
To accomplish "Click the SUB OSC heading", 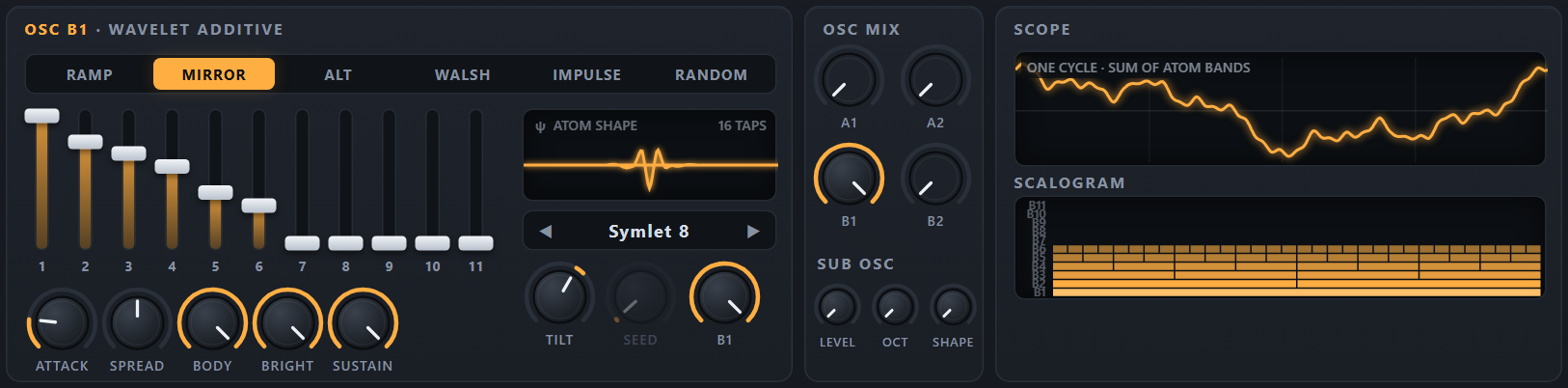I will pos(856,264).
